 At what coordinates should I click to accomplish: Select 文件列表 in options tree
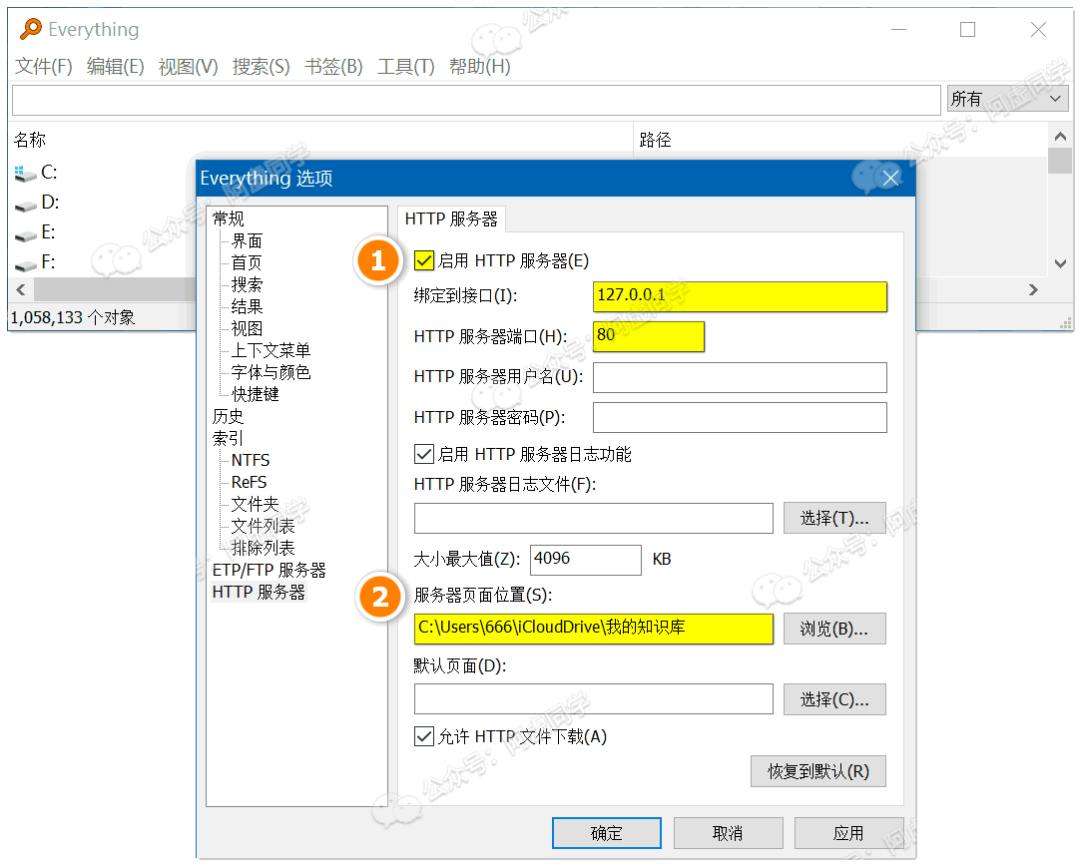(263, 526)
